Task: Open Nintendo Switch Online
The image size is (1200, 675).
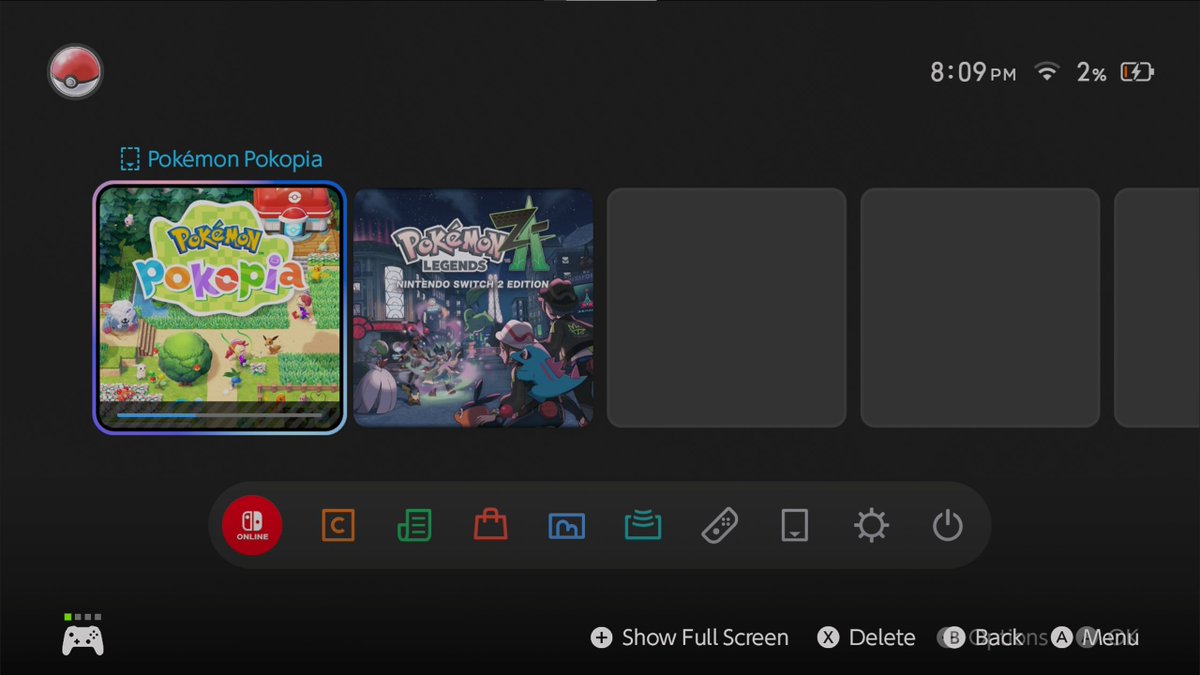Action: [x=252, y=525]
